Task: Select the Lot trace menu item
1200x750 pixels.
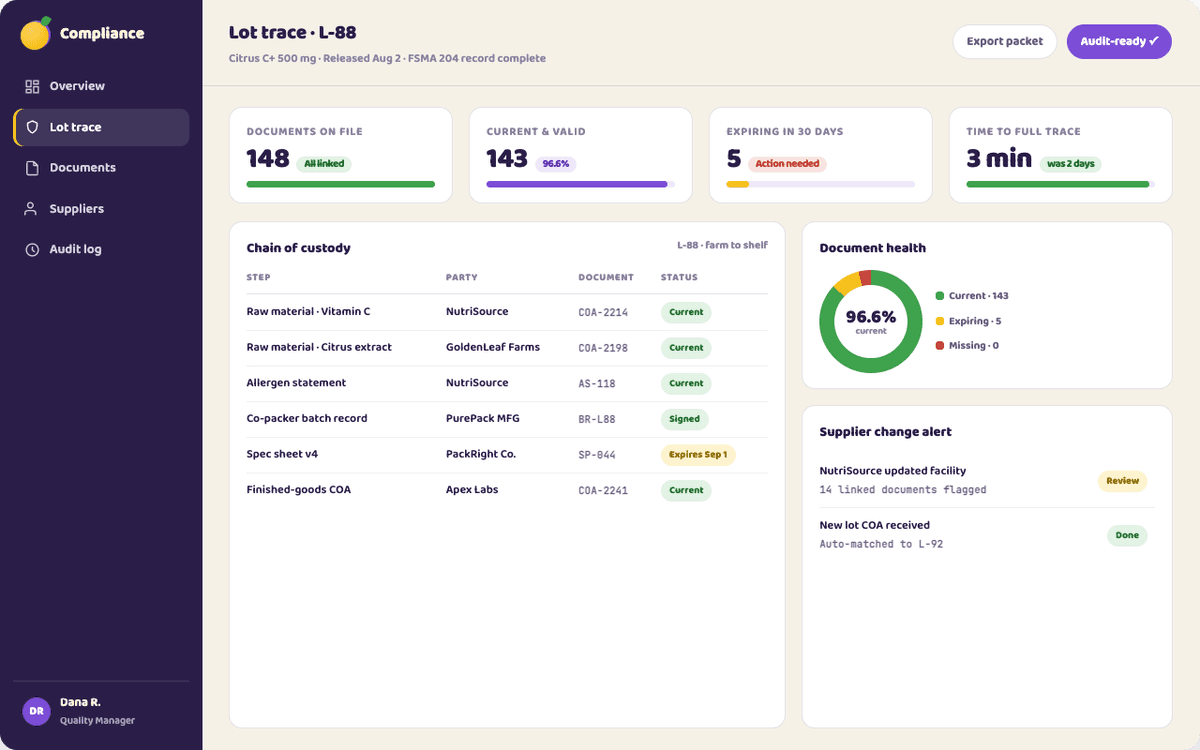Action: (101, 127)
